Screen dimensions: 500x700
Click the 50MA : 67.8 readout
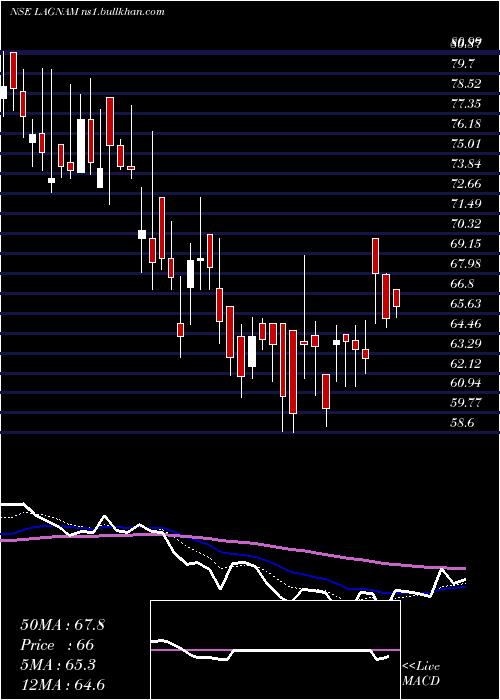(x=62, y=625)
